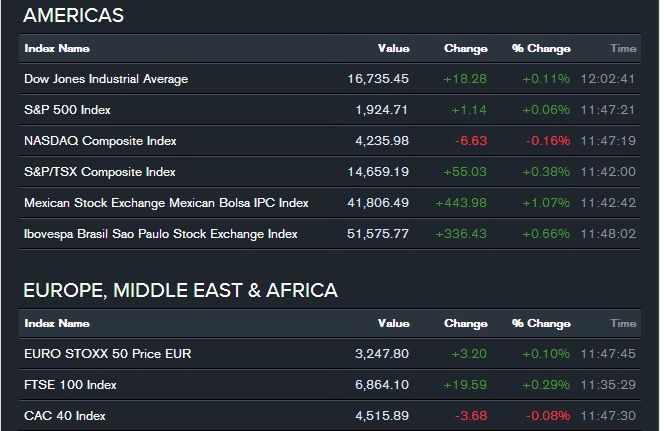This screenshot has width=664, height=431.
Task: Click Americas % Change column header
Action: click(x=541, y=48)
